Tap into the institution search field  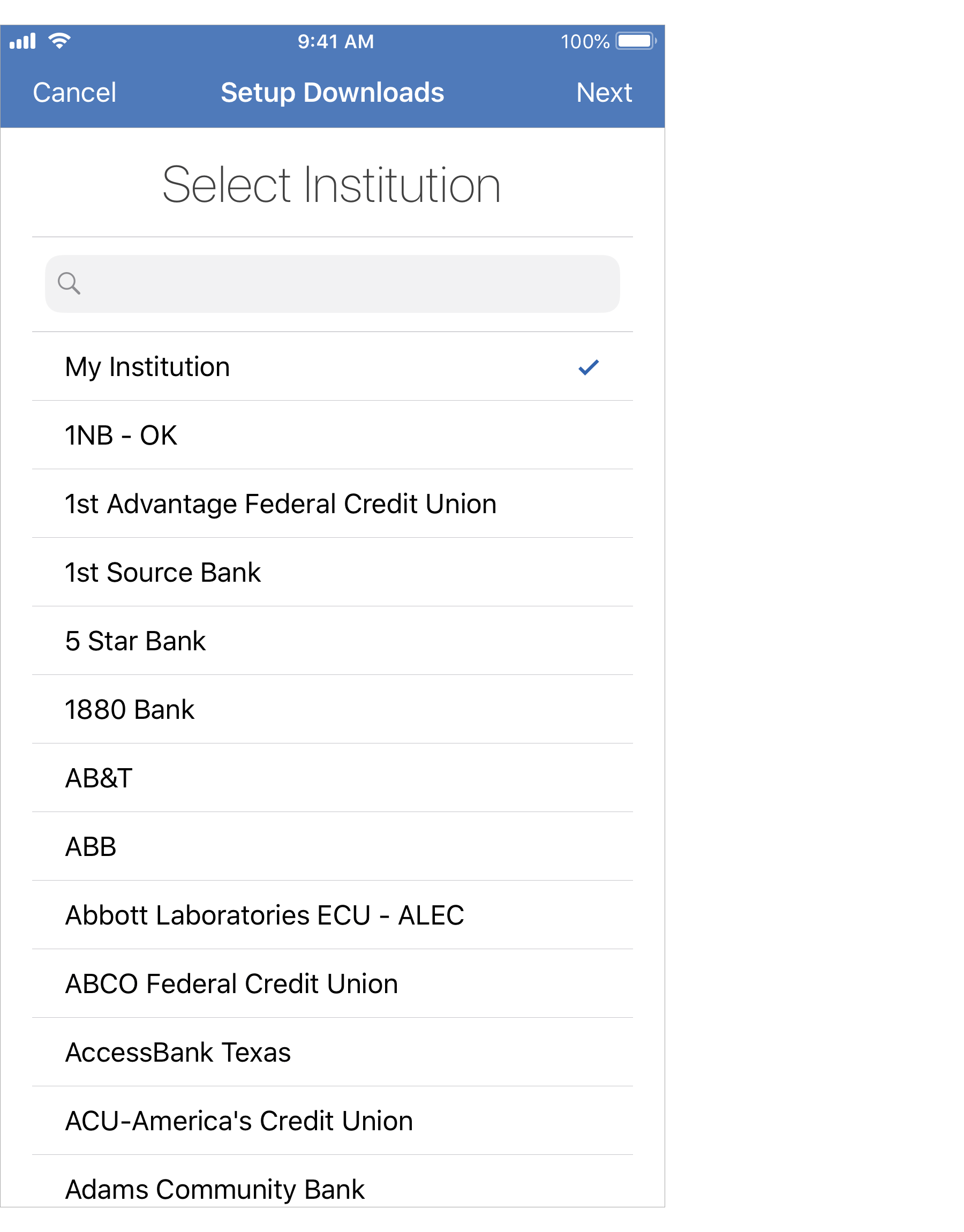(333, 283)
